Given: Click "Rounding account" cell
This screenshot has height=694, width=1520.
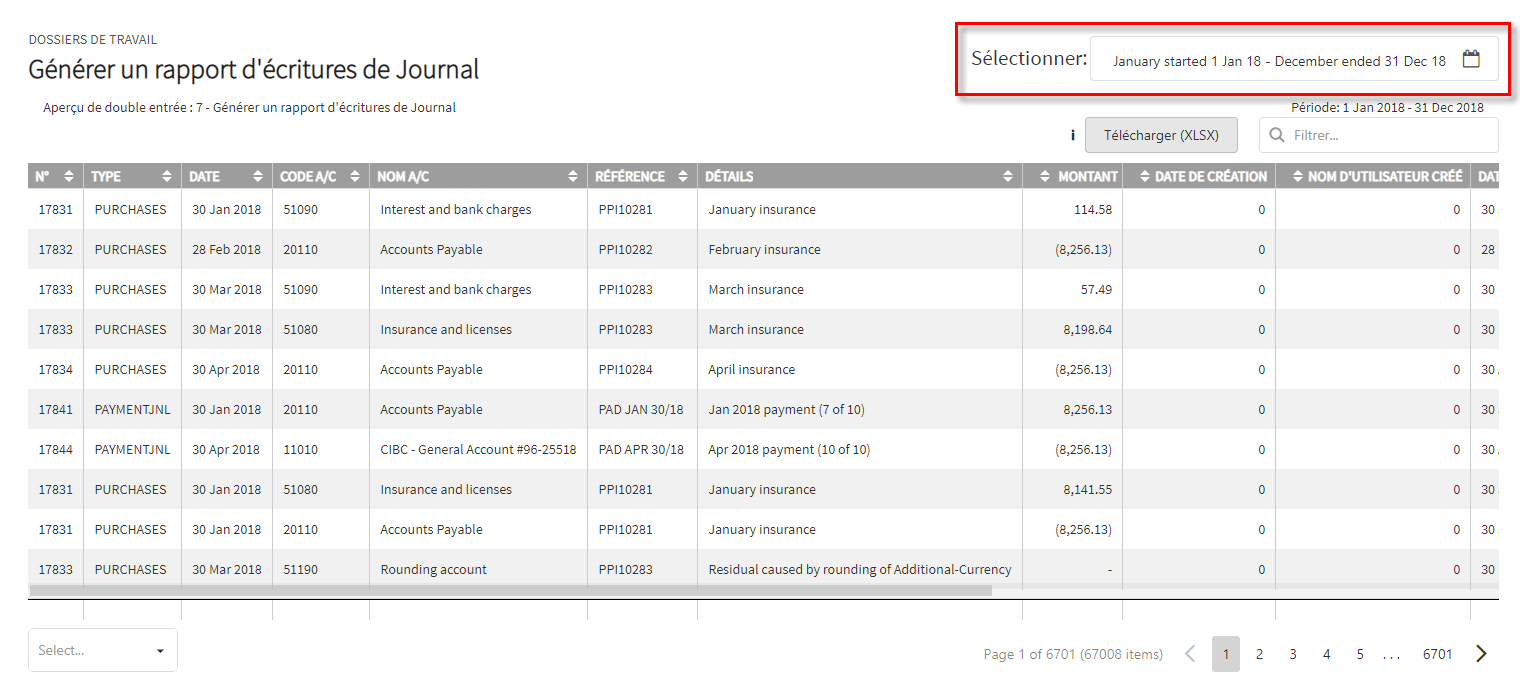Looking at the screenshot, I should (x=433, y=569).
